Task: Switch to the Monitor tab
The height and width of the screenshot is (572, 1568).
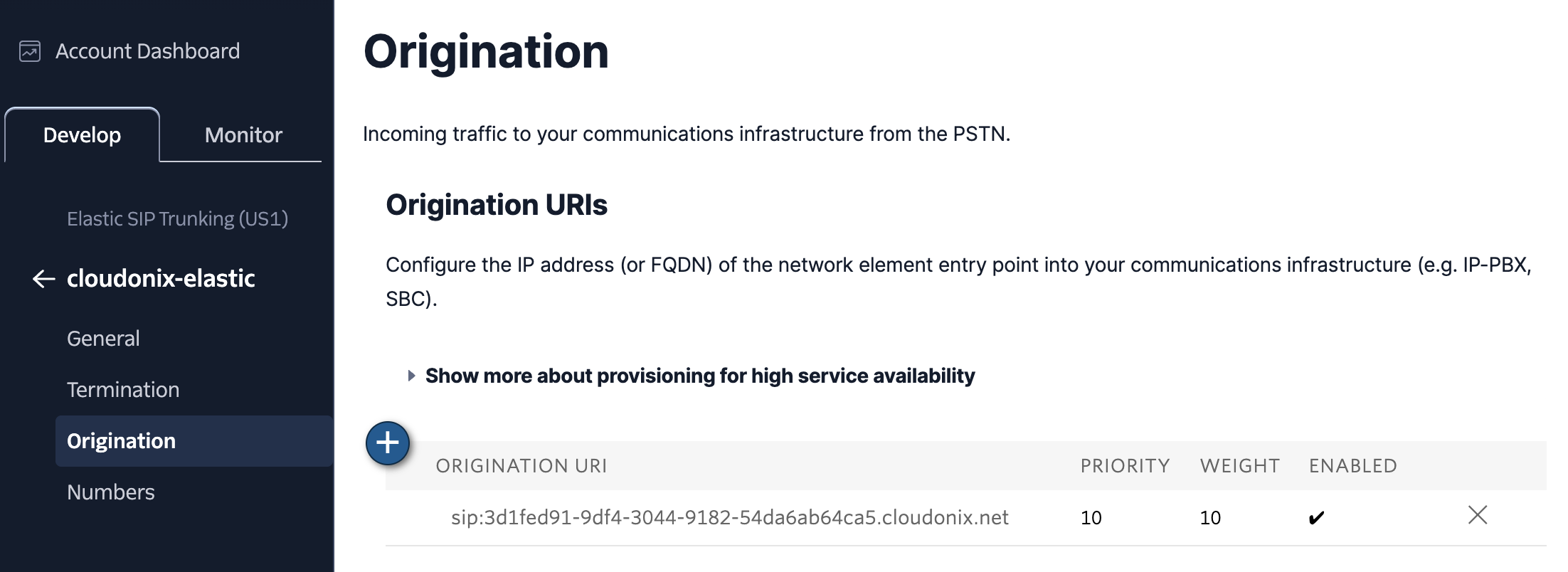Action: (243, 135)
